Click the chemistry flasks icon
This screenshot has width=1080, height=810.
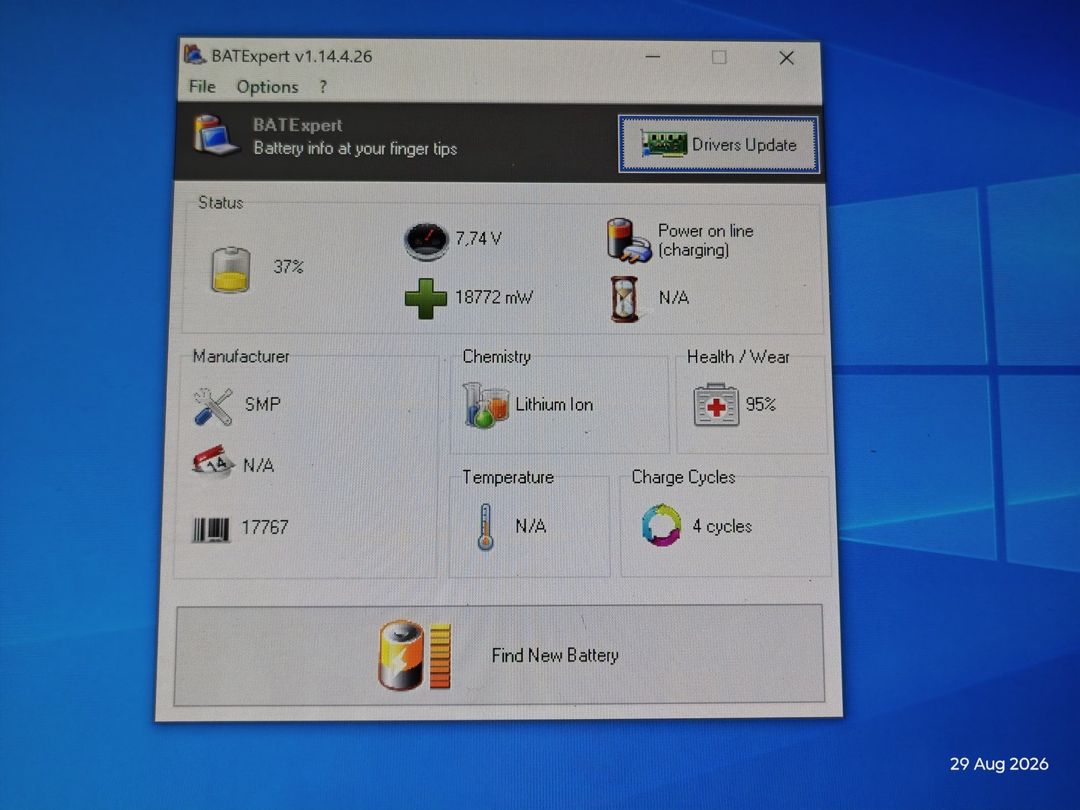[486, 405]
